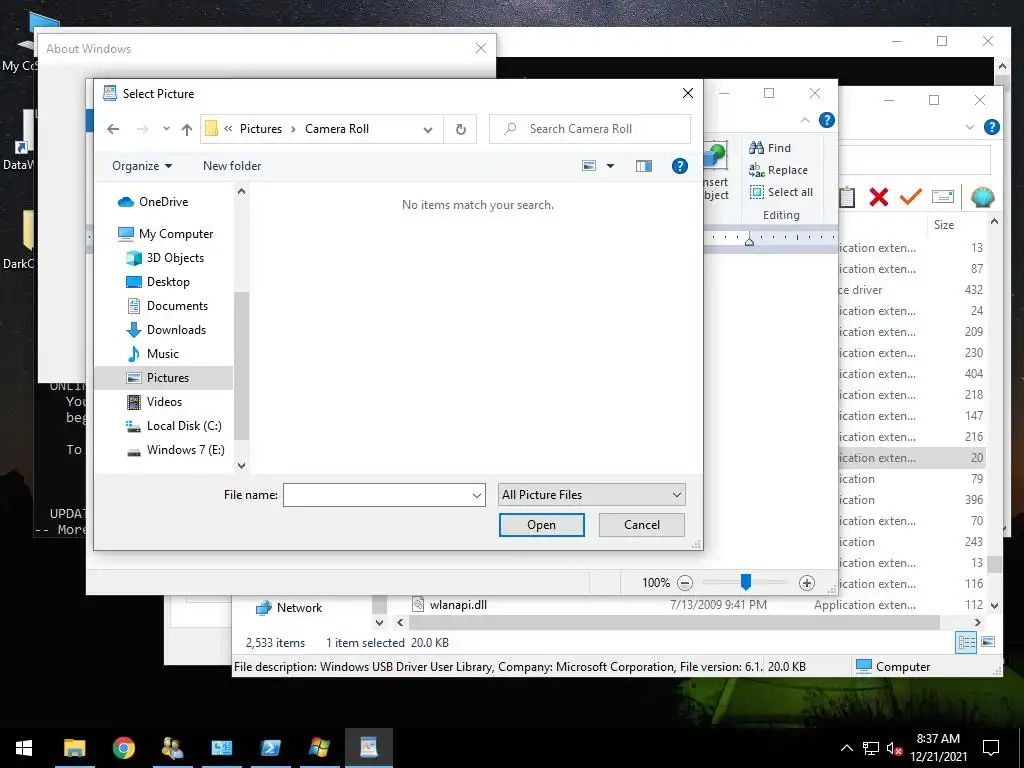Open dialog help question mark icon
1024x768 pixels.
point(680,166)
